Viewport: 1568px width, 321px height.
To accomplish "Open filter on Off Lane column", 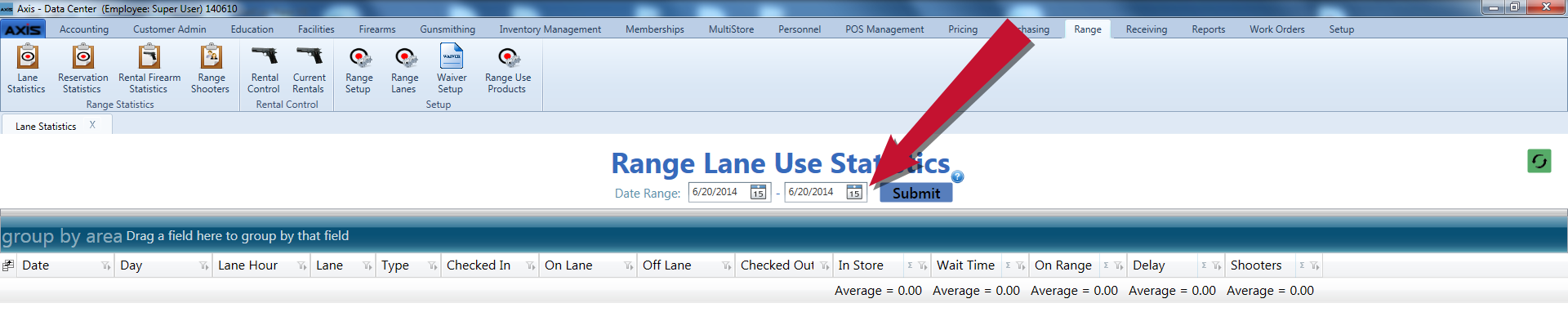I will point(727,266).
